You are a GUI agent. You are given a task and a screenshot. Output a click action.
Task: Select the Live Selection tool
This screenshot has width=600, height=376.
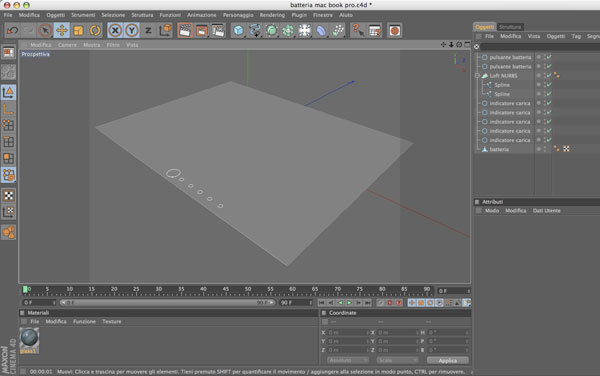coord(45,30)
